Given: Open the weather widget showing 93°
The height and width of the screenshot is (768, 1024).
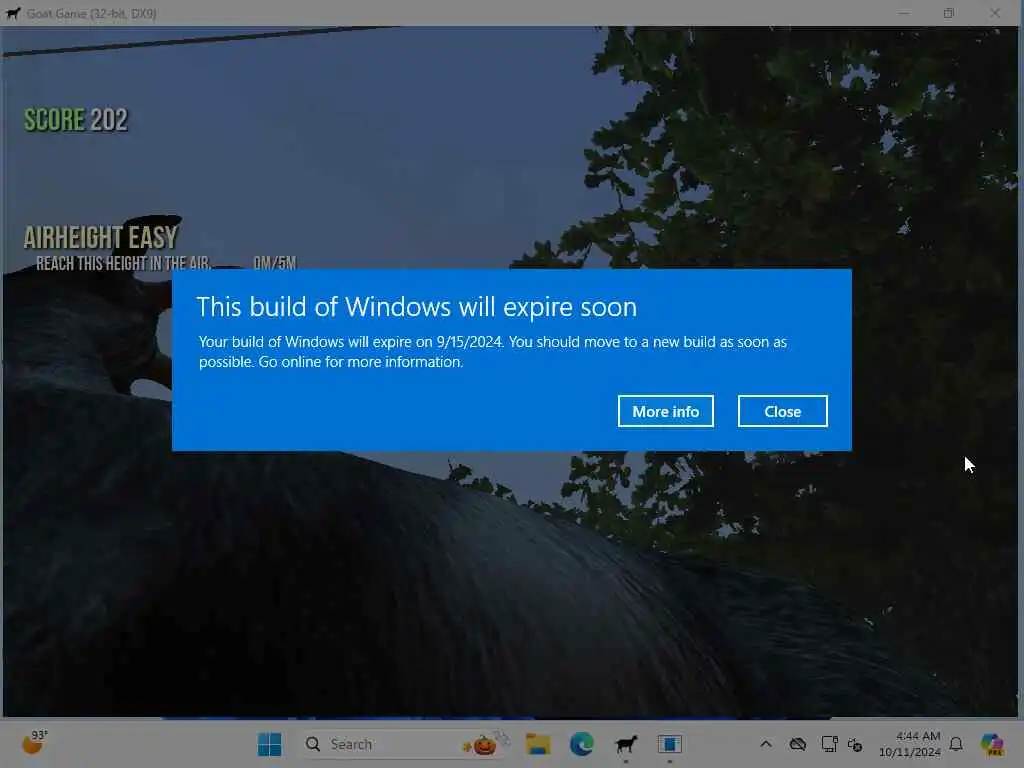Looking at the screenshot, I should click(35, 743).
